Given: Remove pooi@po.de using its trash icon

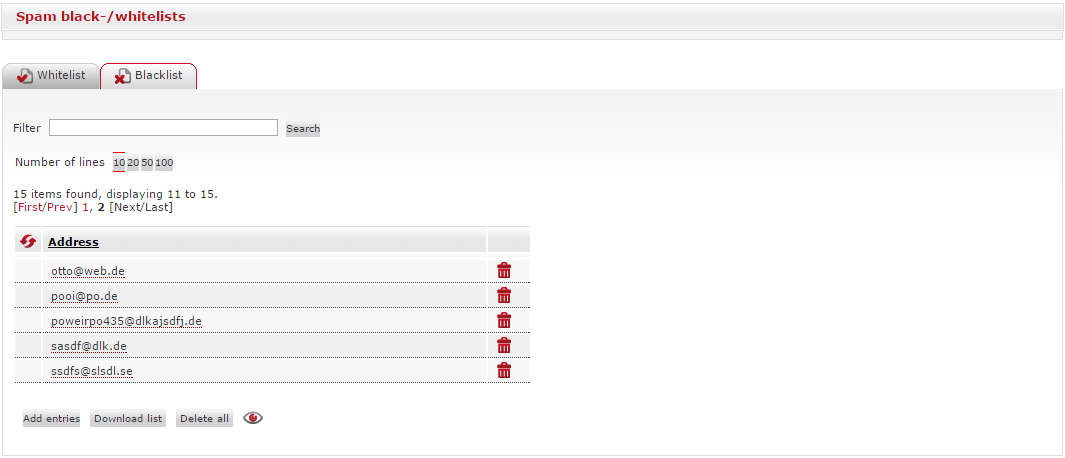Looking at the screenshot, I should pyautogui.click(x=504, y=295).
